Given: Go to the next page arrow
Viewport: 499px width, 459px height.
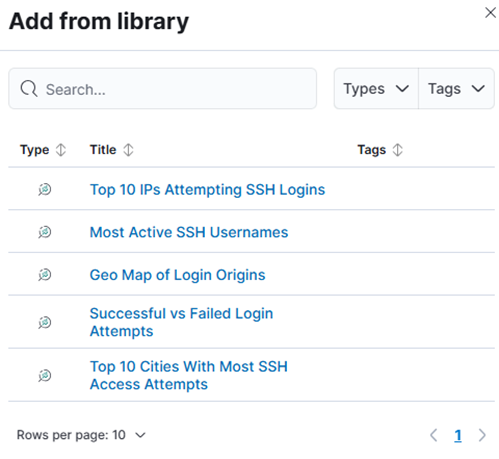Looking at the screenshot, I should (x=482, y=435).
